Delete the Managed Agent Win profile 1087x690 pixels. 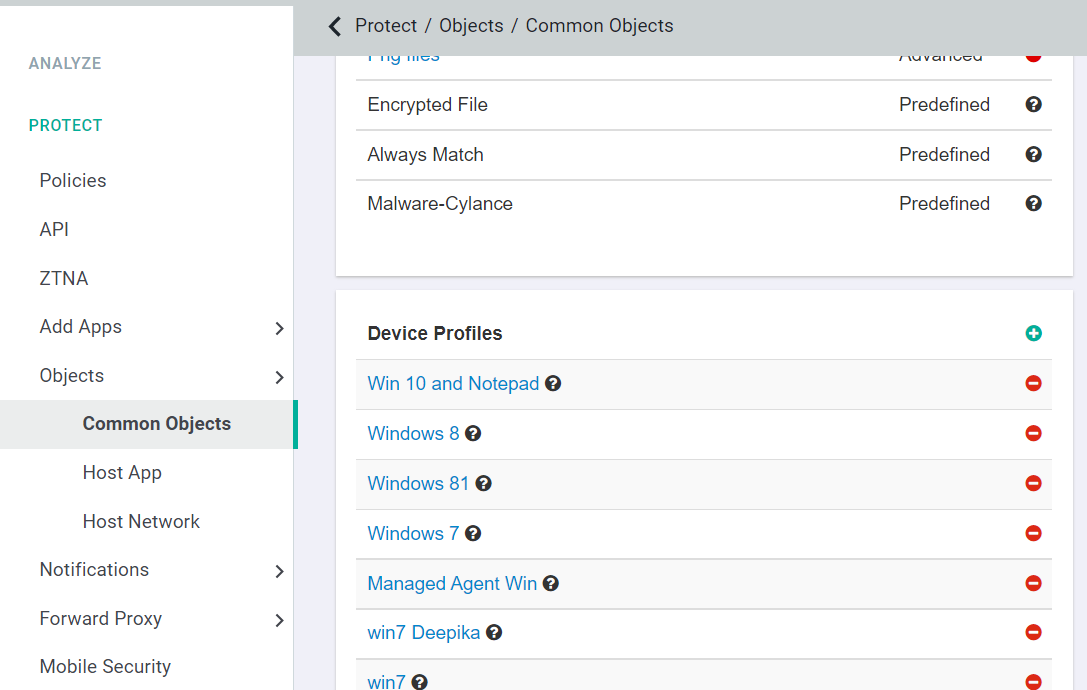(1033, 583)
